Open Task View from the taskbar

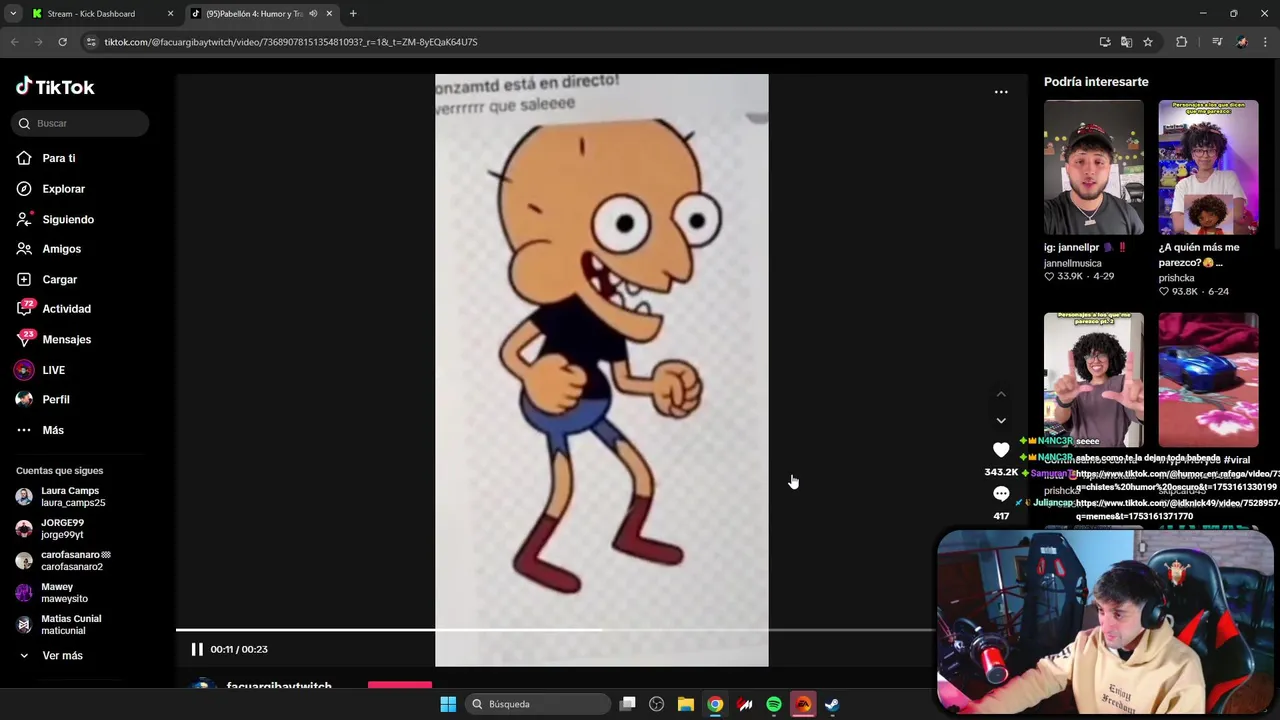point(628,704)
